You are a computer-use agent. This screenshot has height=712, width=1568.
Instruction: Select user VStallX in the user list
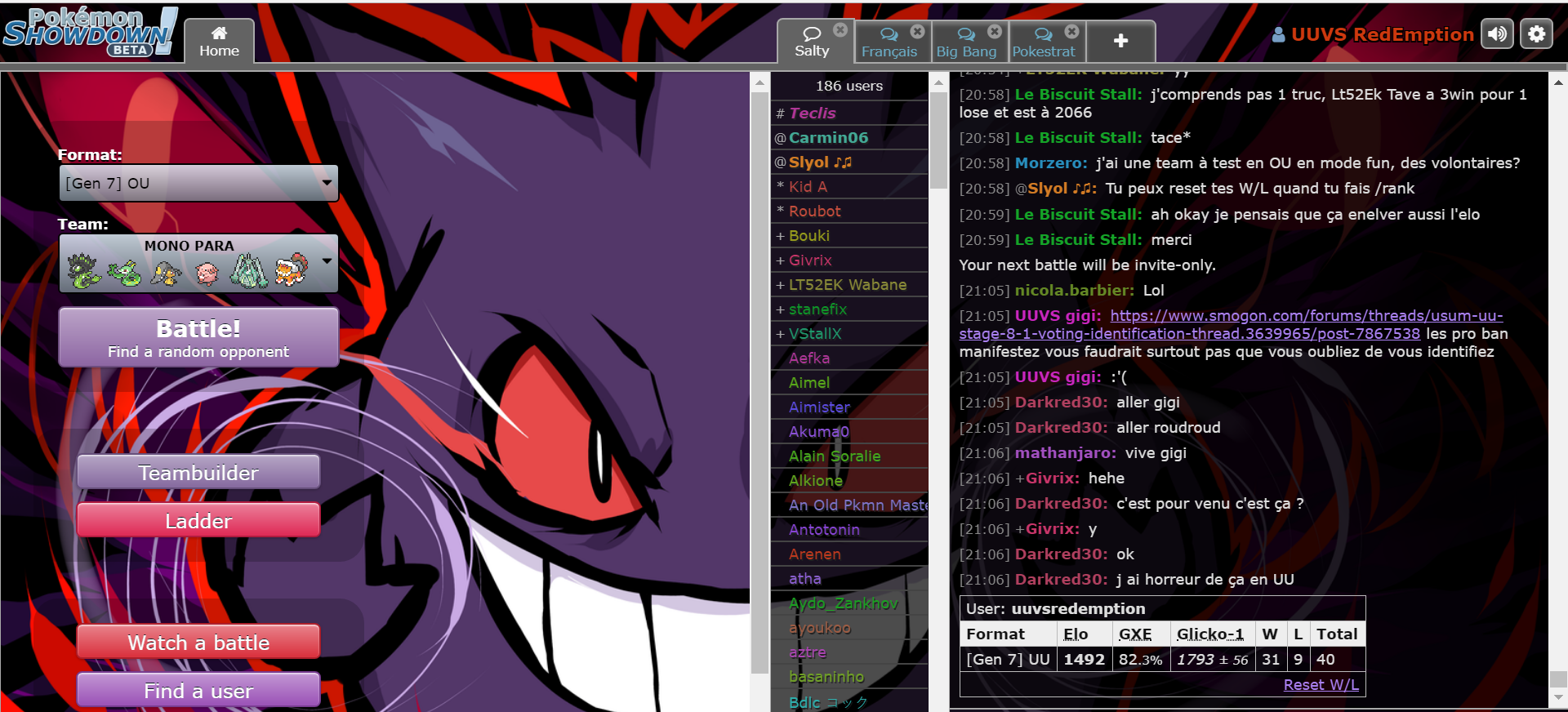pyautogui.click(x=849, y=333)
